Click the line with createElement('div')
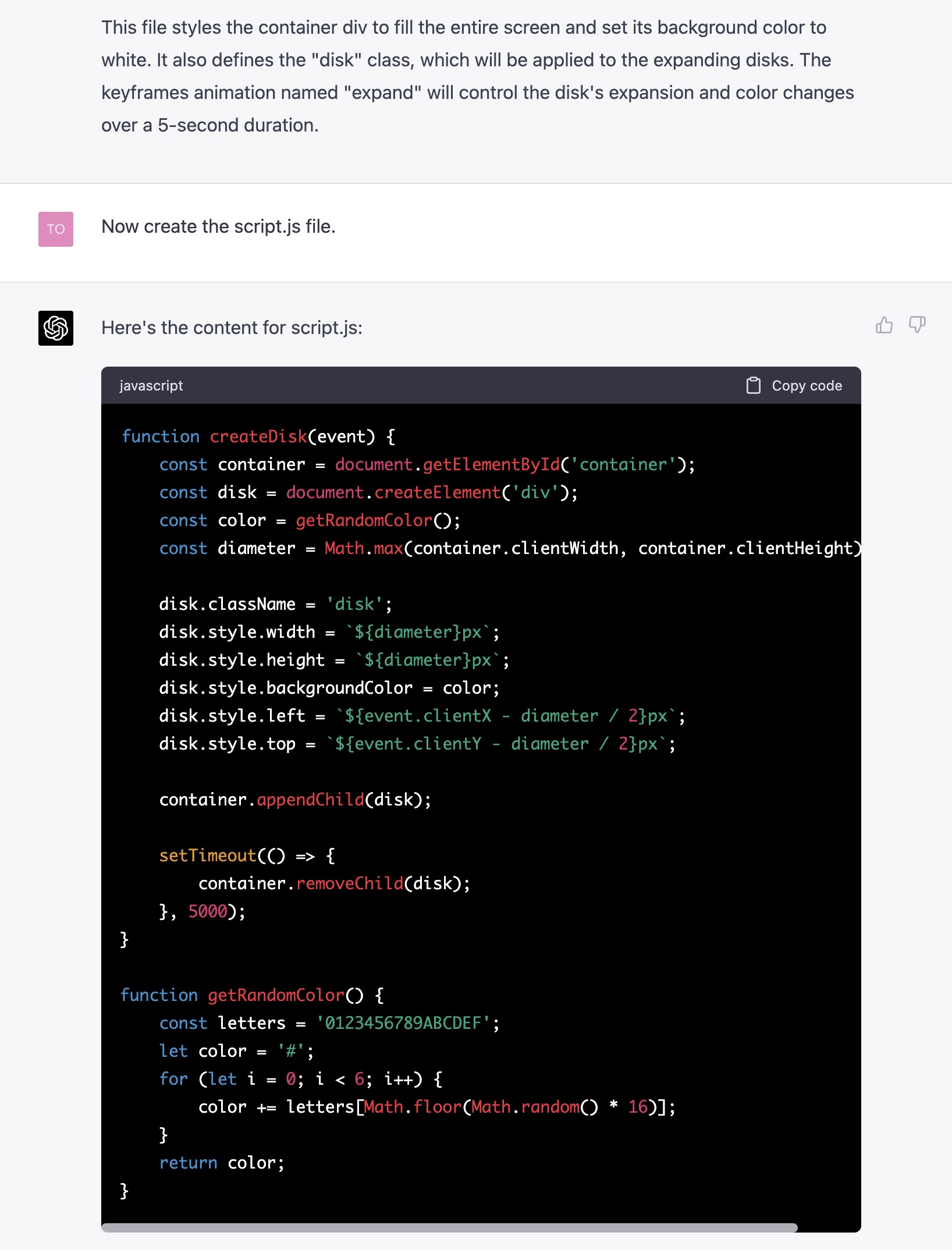Viewport: 952px width, 1250px height. (368, 492)
